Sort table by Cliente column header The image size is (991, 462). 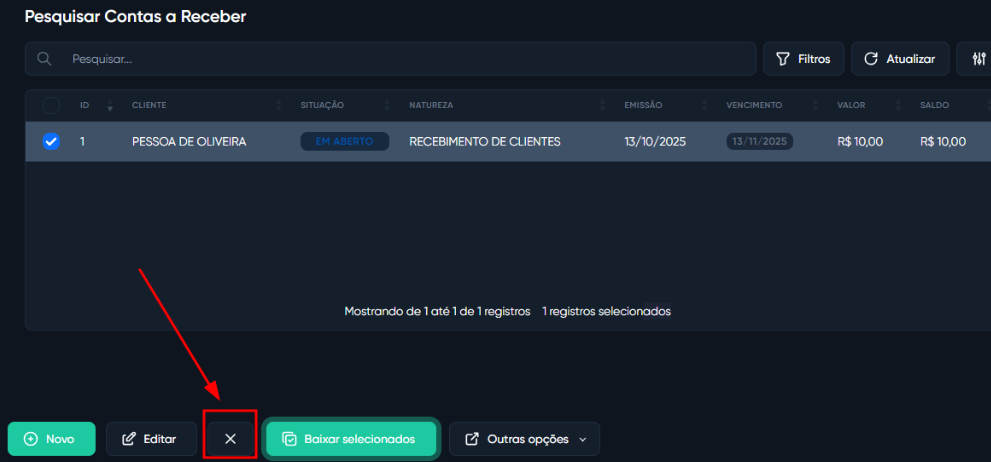point(149,105)
